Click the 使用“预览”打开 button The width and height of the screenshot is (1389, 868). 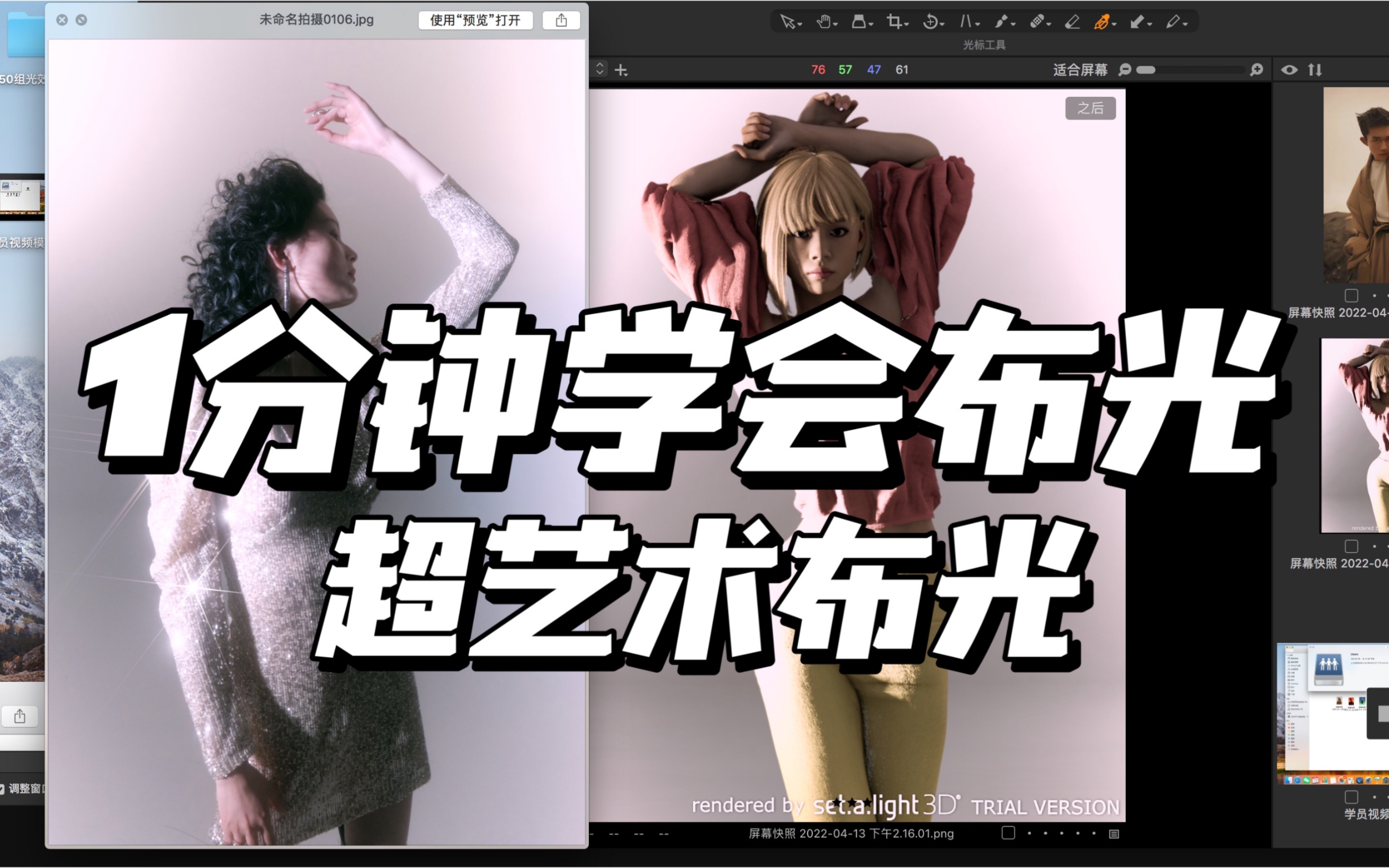[476, 20]
